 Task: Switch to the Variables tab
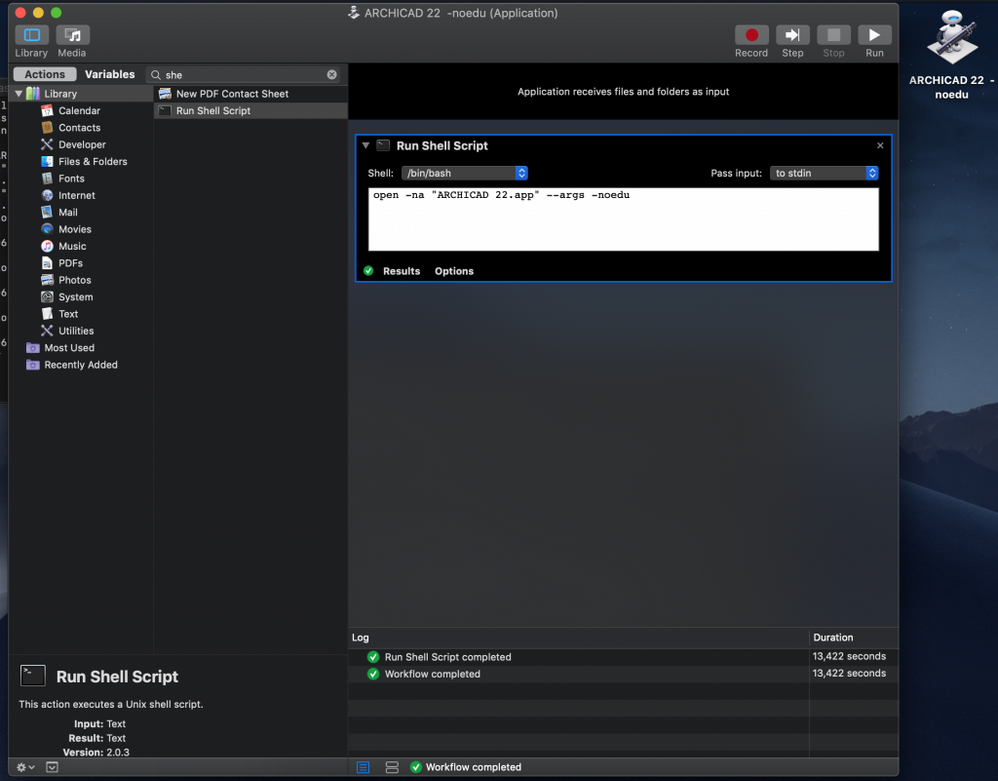[109, 74]
